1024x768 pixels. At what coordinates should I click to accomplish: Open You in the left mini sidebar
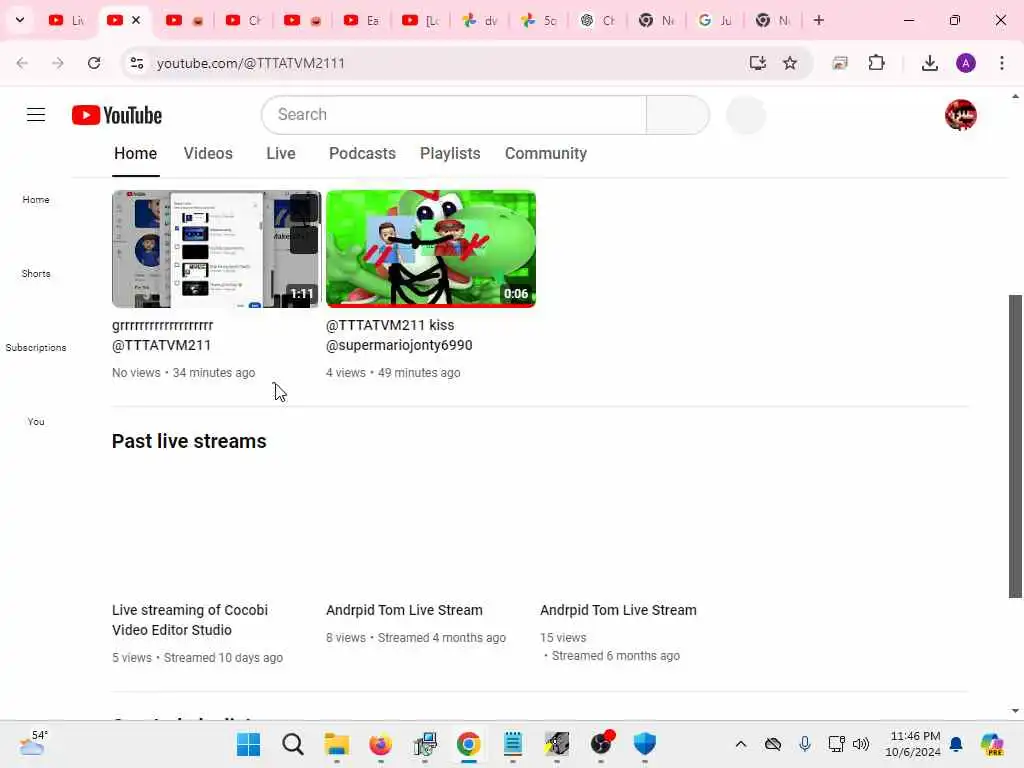point(36,421)
